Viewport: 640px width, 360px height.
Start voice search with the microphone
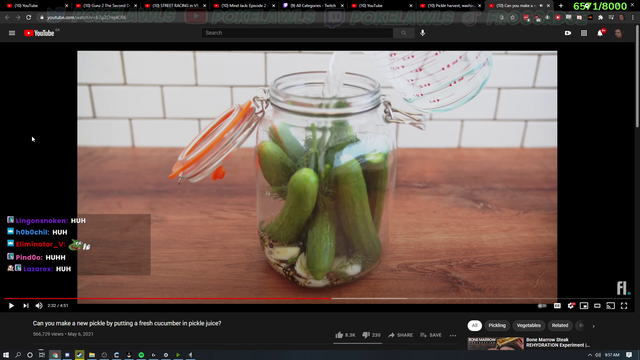(x=422, y=33)
